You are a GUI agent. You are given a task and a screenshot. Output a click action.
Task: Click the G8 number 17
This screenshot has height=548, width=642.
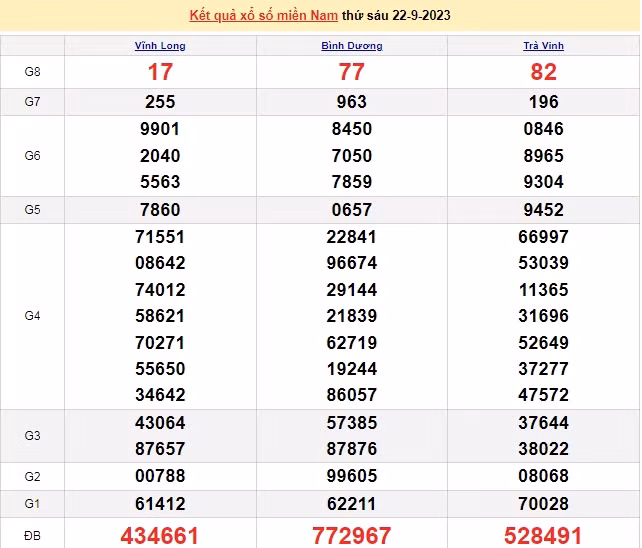click(x=160, y=72)
